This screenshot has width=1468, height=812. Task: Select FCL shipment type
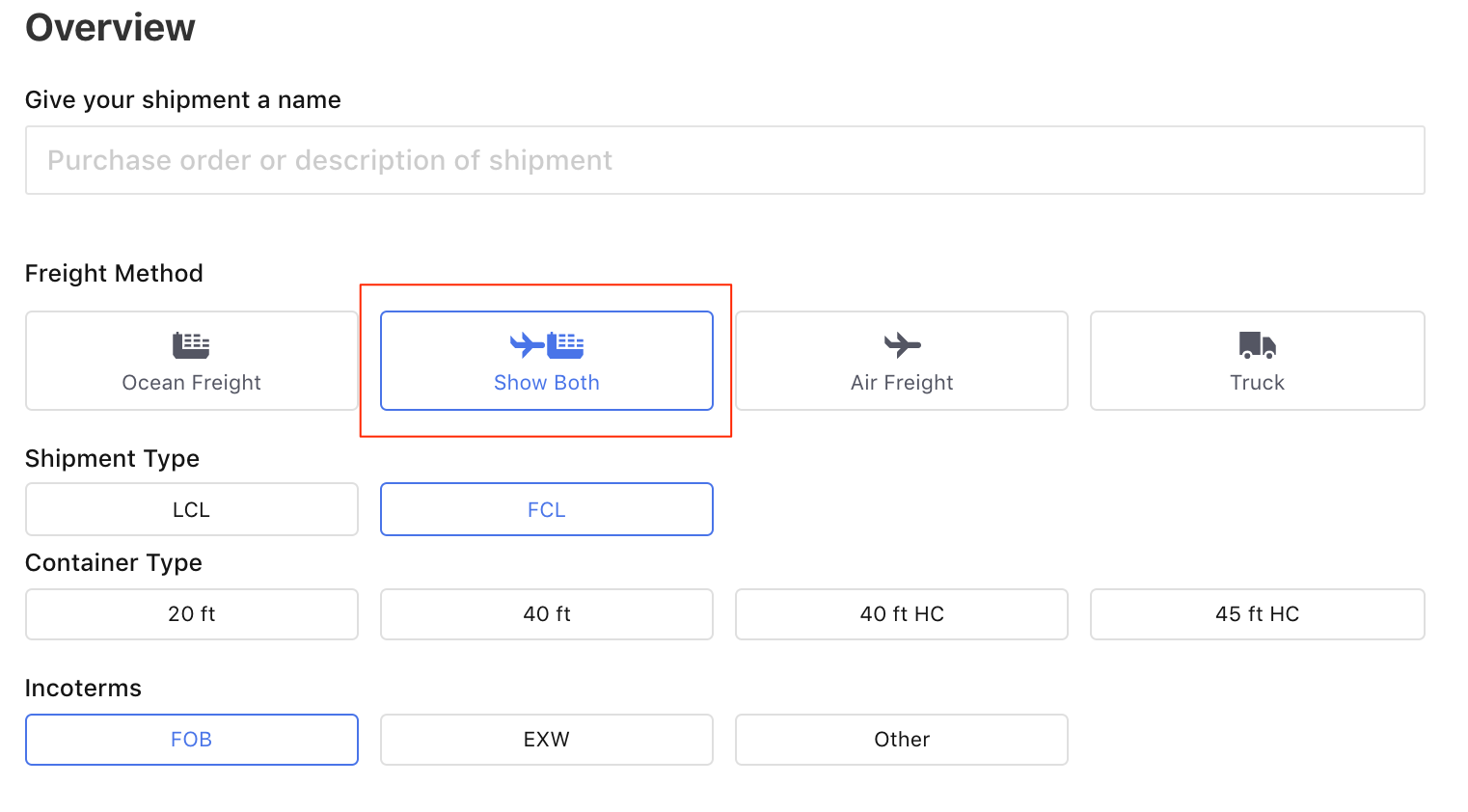tap(547, 509)
